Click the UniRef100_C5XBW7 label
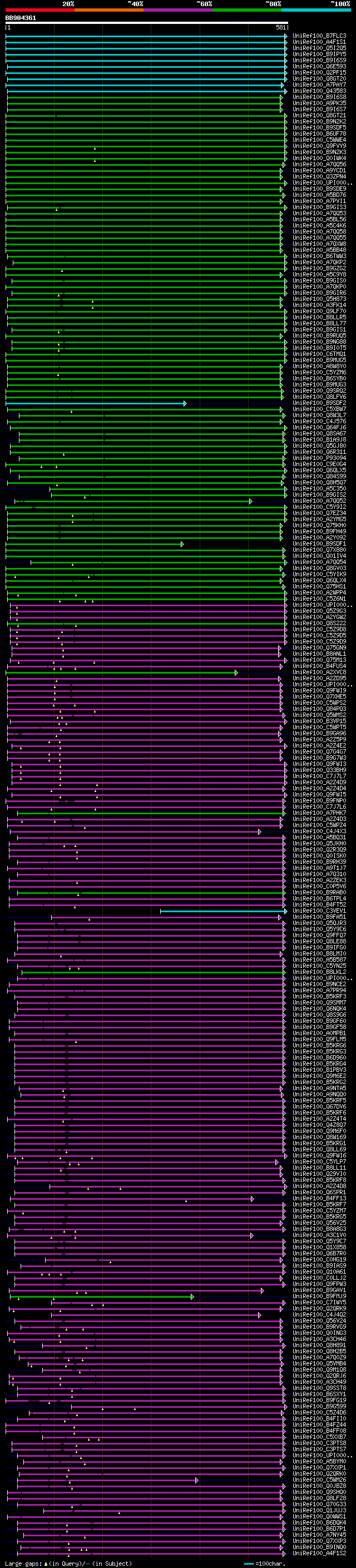Image resolution: width=356 pixels, height=1568 pixels. (319, 409)
